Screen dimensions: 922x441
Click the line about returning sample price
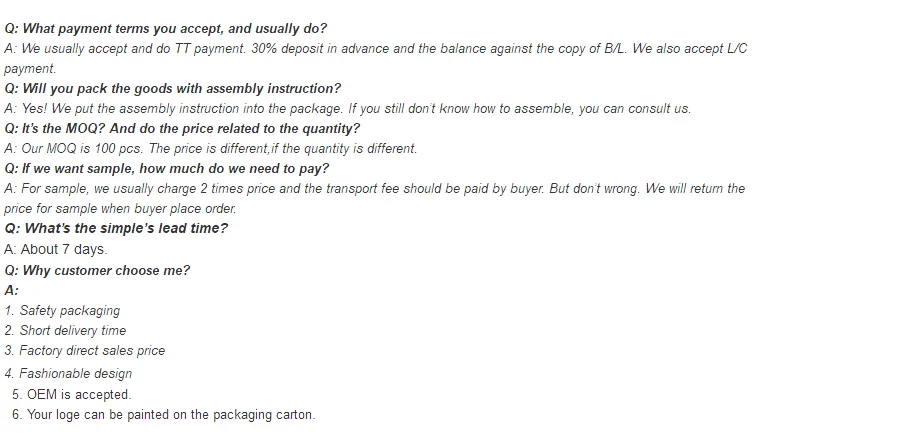tap(120, 209)
